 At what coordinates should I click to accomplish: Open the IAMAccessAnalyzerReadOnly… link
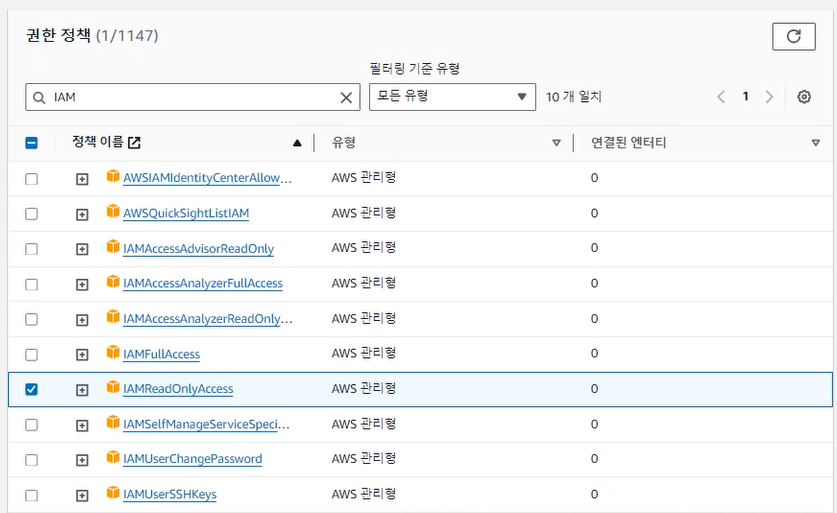(x=208, y=319)
